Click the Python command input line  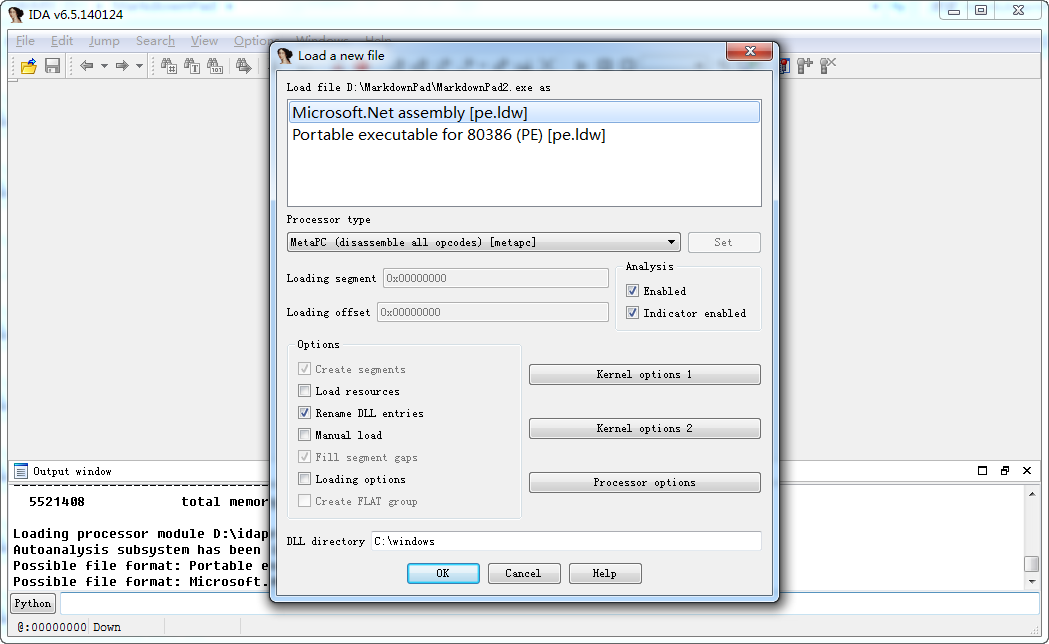(x=549, y=603)
